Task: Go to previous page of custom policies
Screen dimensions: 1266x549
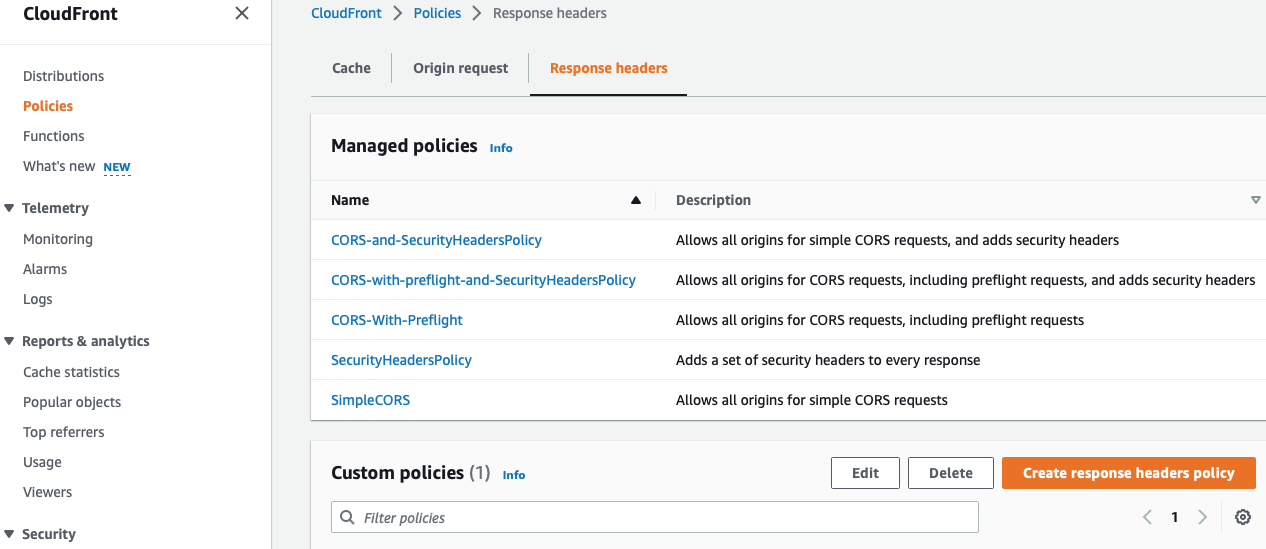Action: pos(1147,517)
